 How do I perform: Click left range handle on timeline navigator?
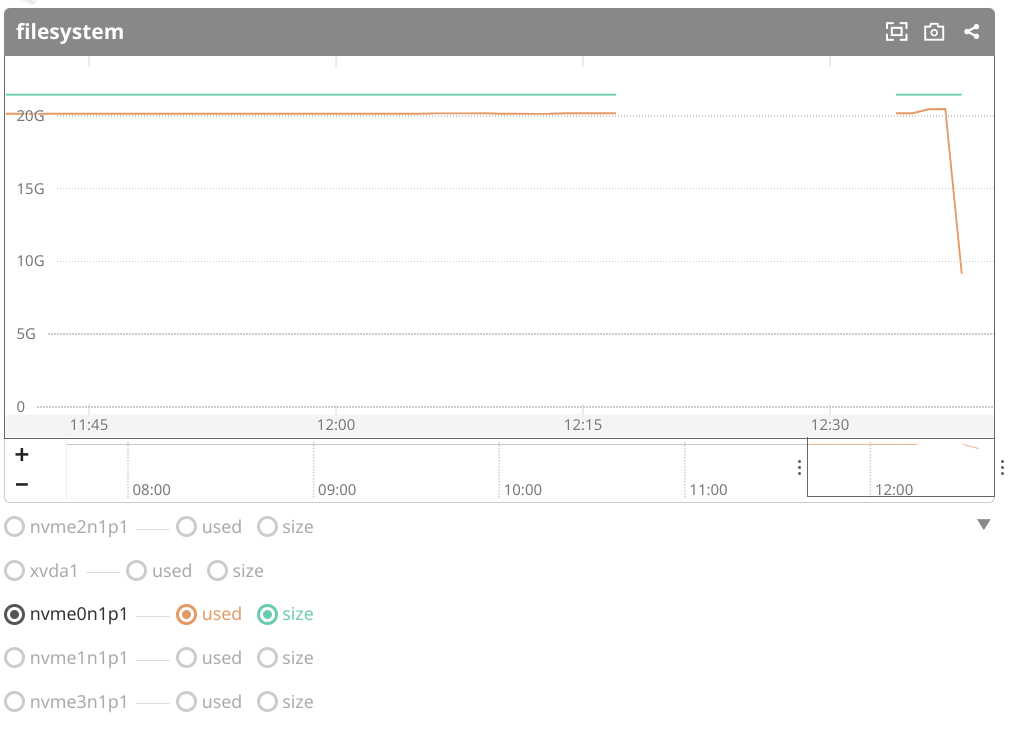[x=799, y=467]
